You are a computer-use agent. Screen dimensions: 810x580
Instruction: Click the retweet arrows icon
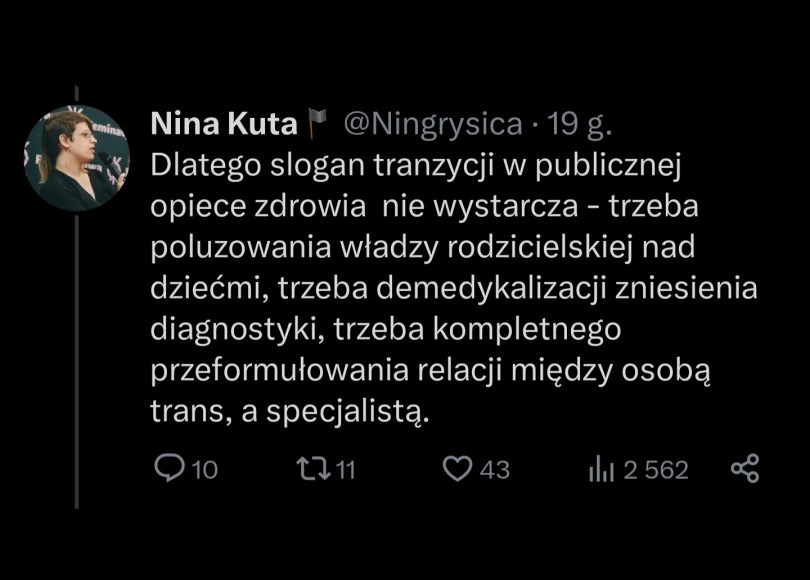click(313, 468)
